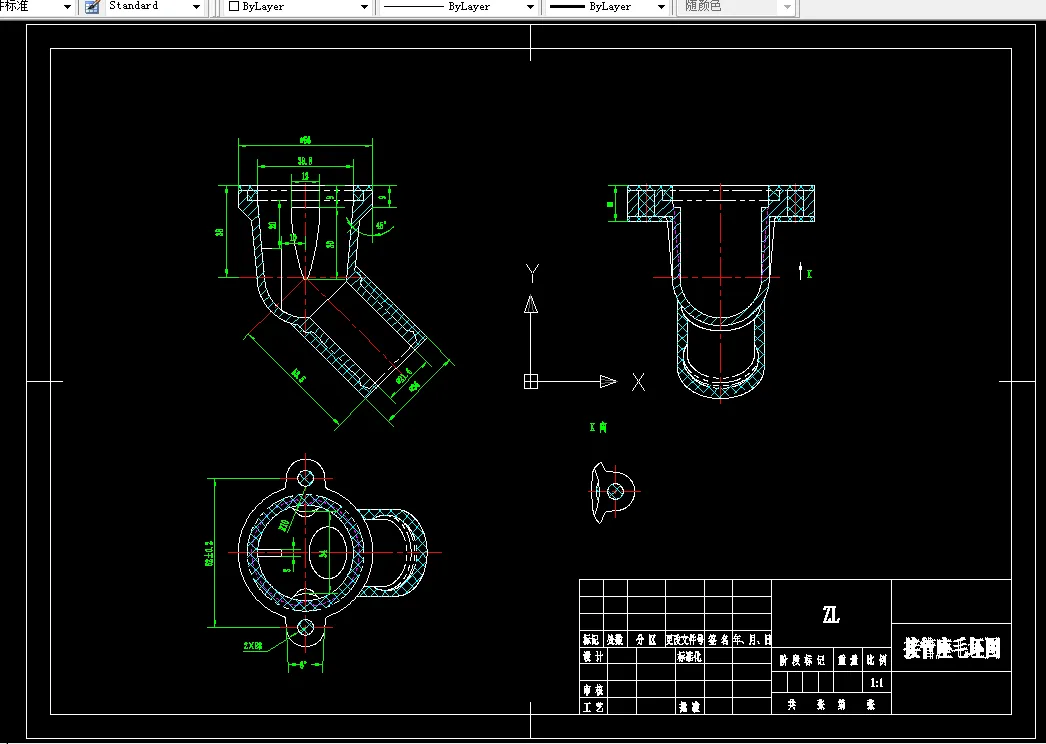
Task: Select the 45° angle dimension
Action: (380, 226)
